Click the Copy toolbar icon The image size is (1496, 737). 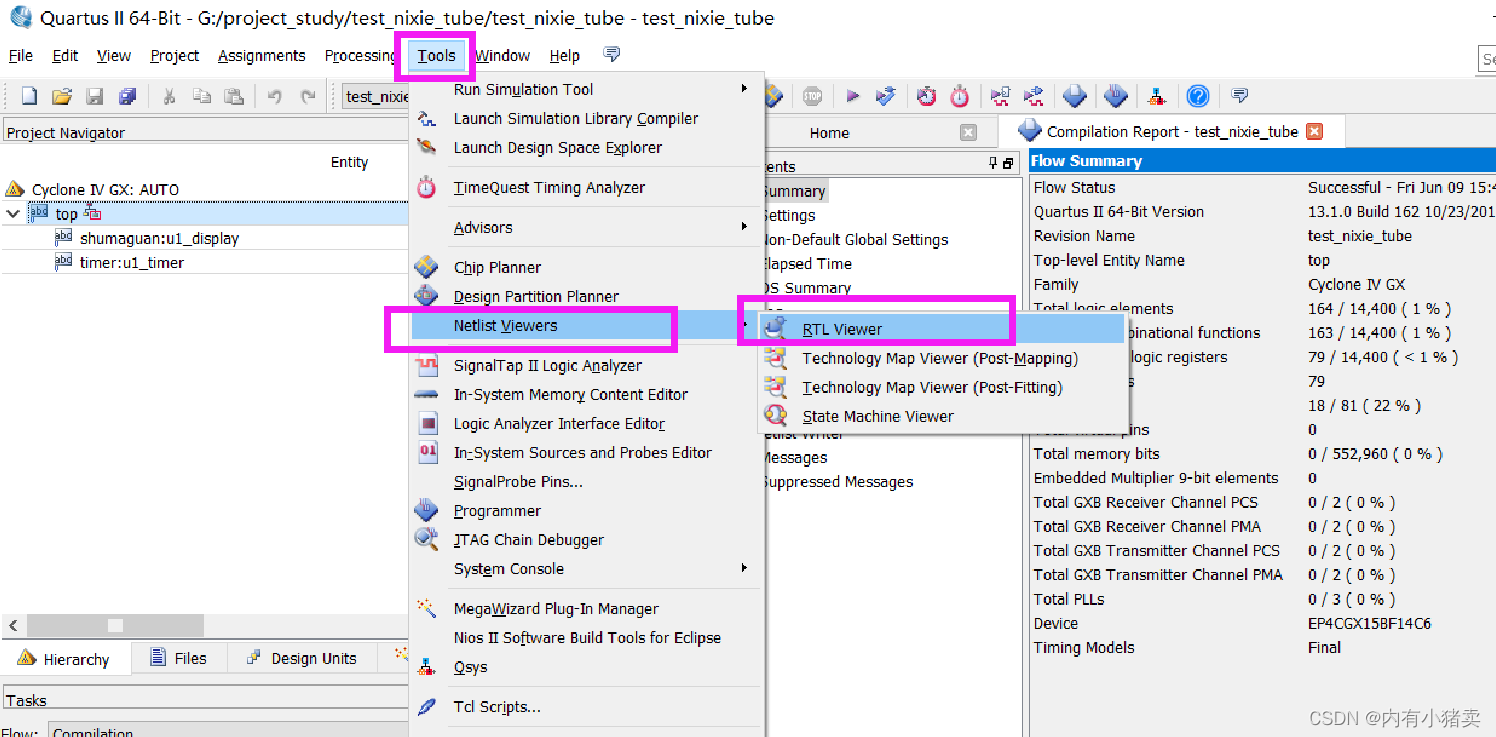(x=202, y=96)
